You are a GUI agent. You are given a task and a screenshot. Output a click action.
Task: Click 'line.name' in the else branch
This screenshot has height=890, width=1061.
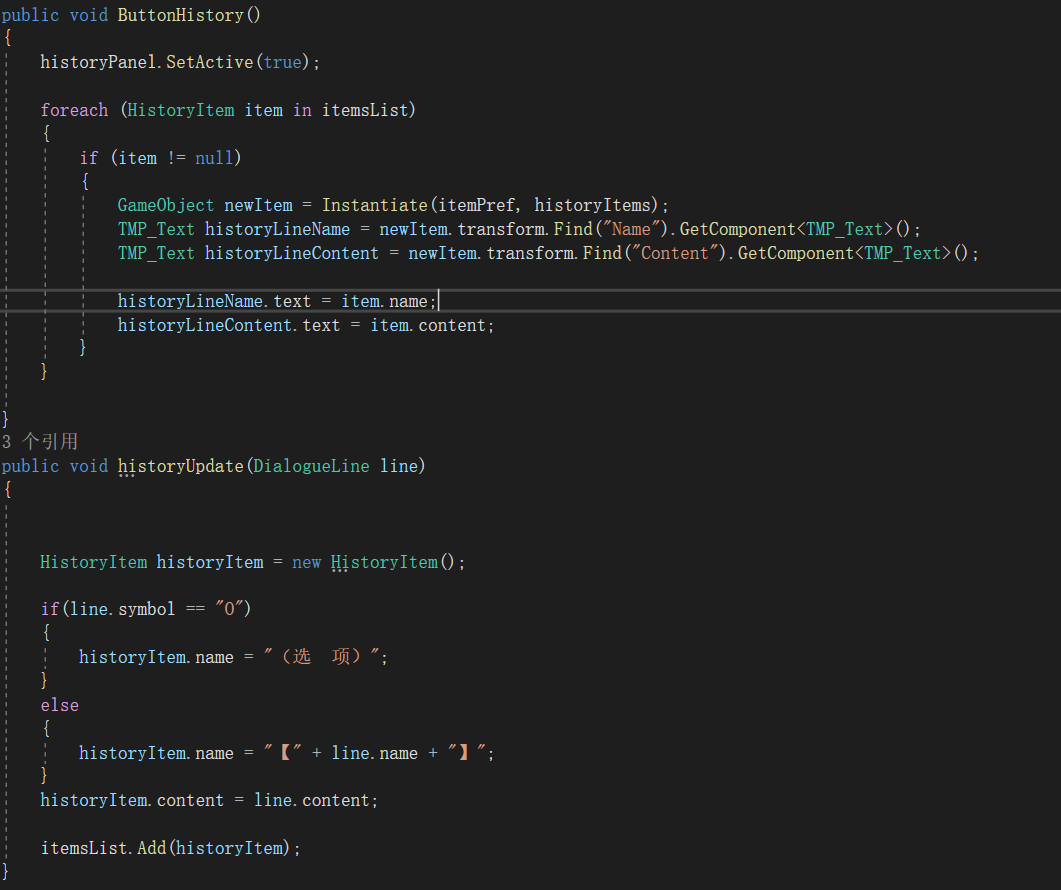[374, 753]
